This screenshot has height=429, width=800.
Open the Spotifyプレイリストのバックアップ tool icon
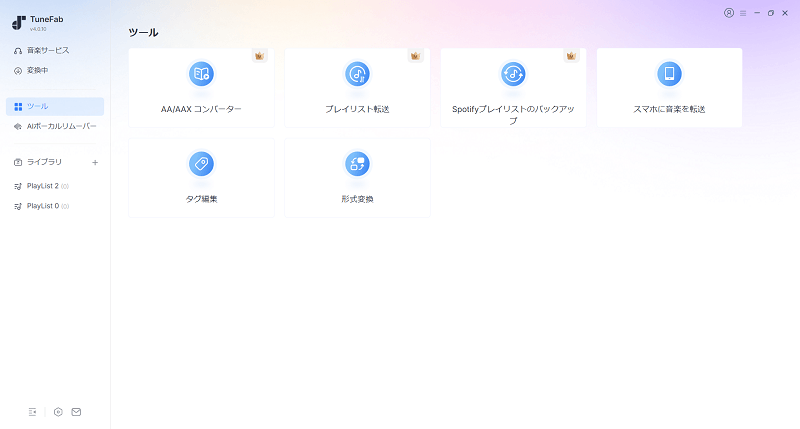(x=513, y=74)
